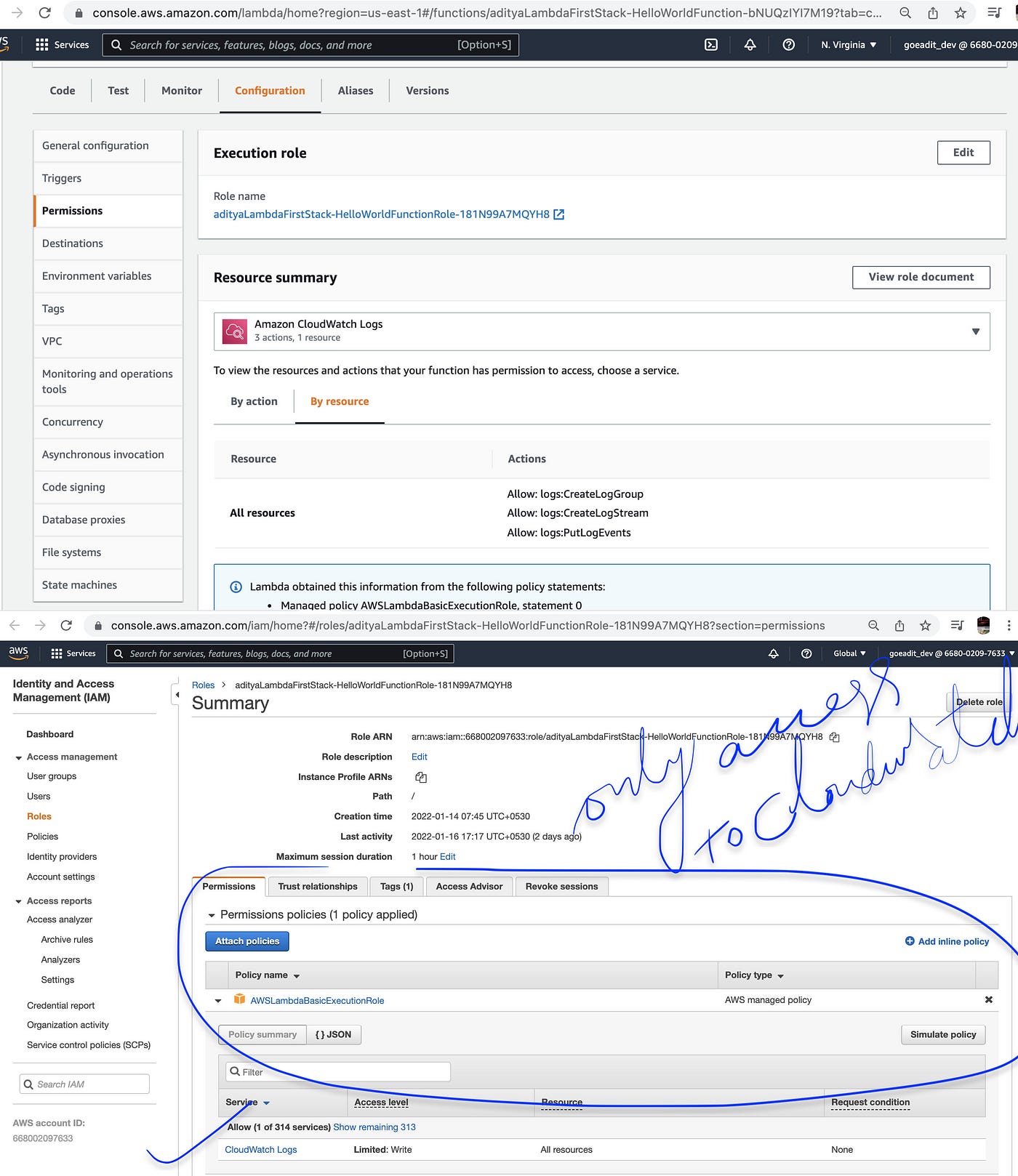
Task: Copy the Role ARN
Action: pos(835,737)
